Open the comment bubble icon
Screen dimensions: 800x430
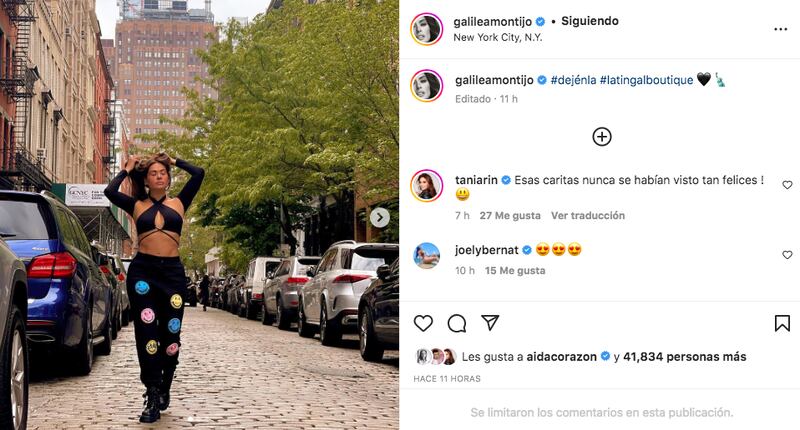point(457,323)
